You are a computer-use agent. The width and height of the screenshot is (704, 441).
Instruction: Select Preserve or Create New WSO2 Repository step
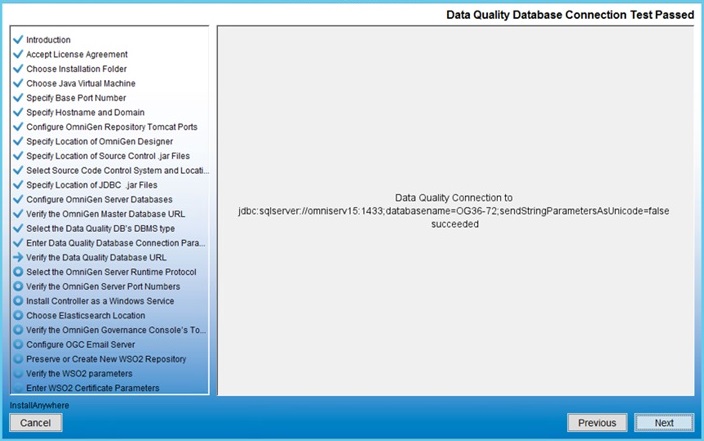click(x=106, y=359)
